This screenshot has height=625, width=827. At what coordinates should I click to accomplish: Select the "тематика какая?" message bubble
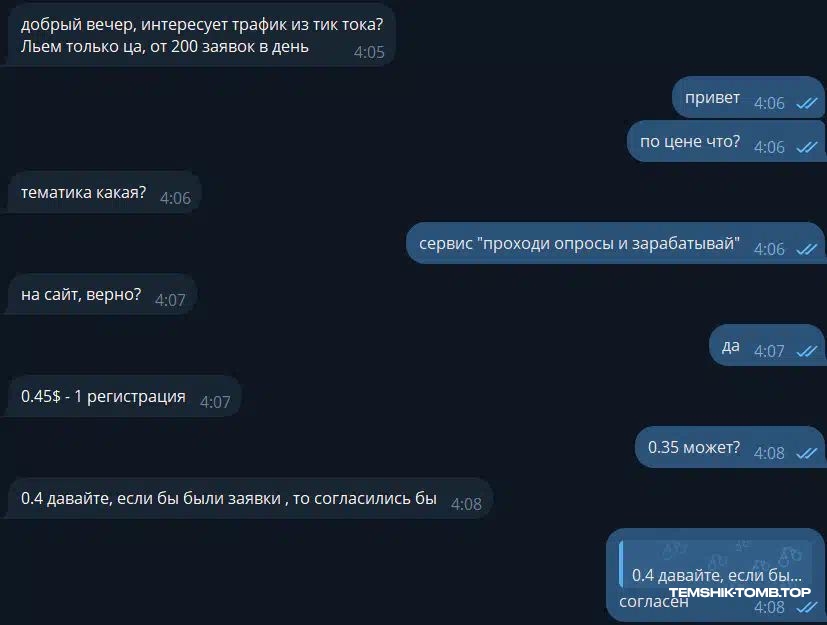click(104, 193)
